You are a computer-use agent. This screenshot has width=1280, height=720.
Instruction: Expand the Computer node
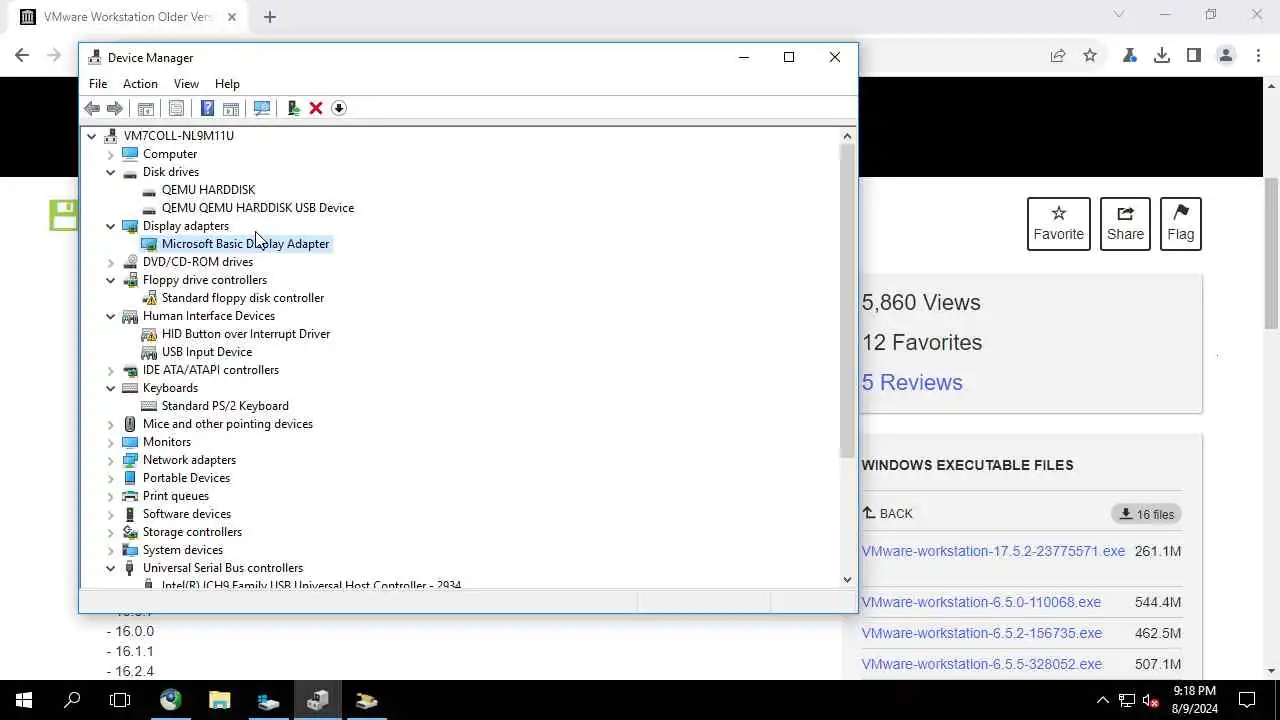point(111,154)
